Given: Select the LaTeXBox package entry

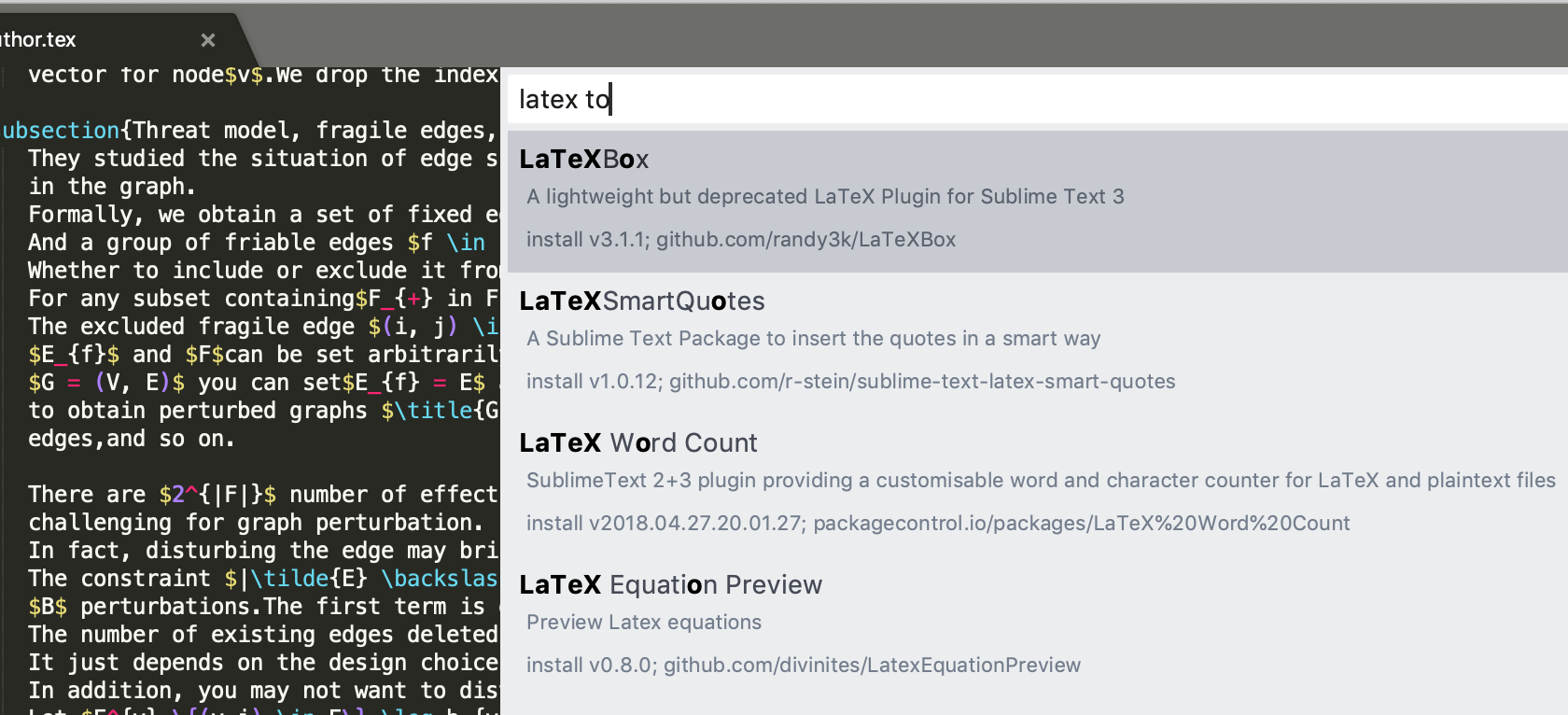Looking at the screenshot, I should (1038, 202).
